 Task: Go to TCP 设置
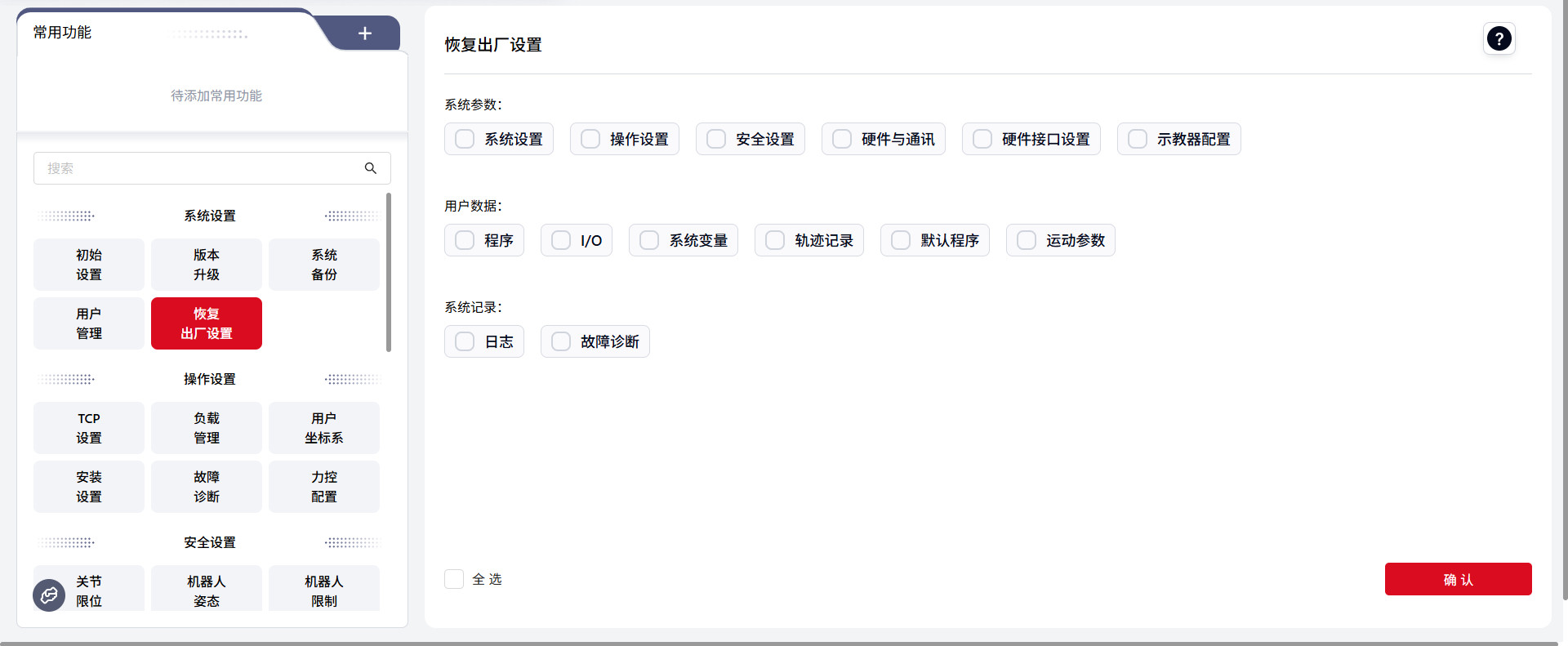click(x=89, y=428)
